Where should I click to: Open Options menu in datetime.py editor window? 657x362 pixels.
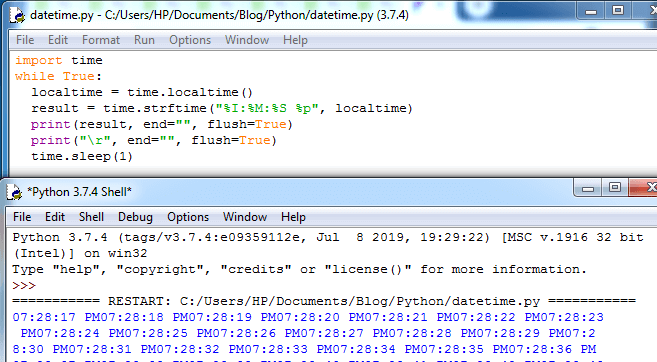coord(190,40)
